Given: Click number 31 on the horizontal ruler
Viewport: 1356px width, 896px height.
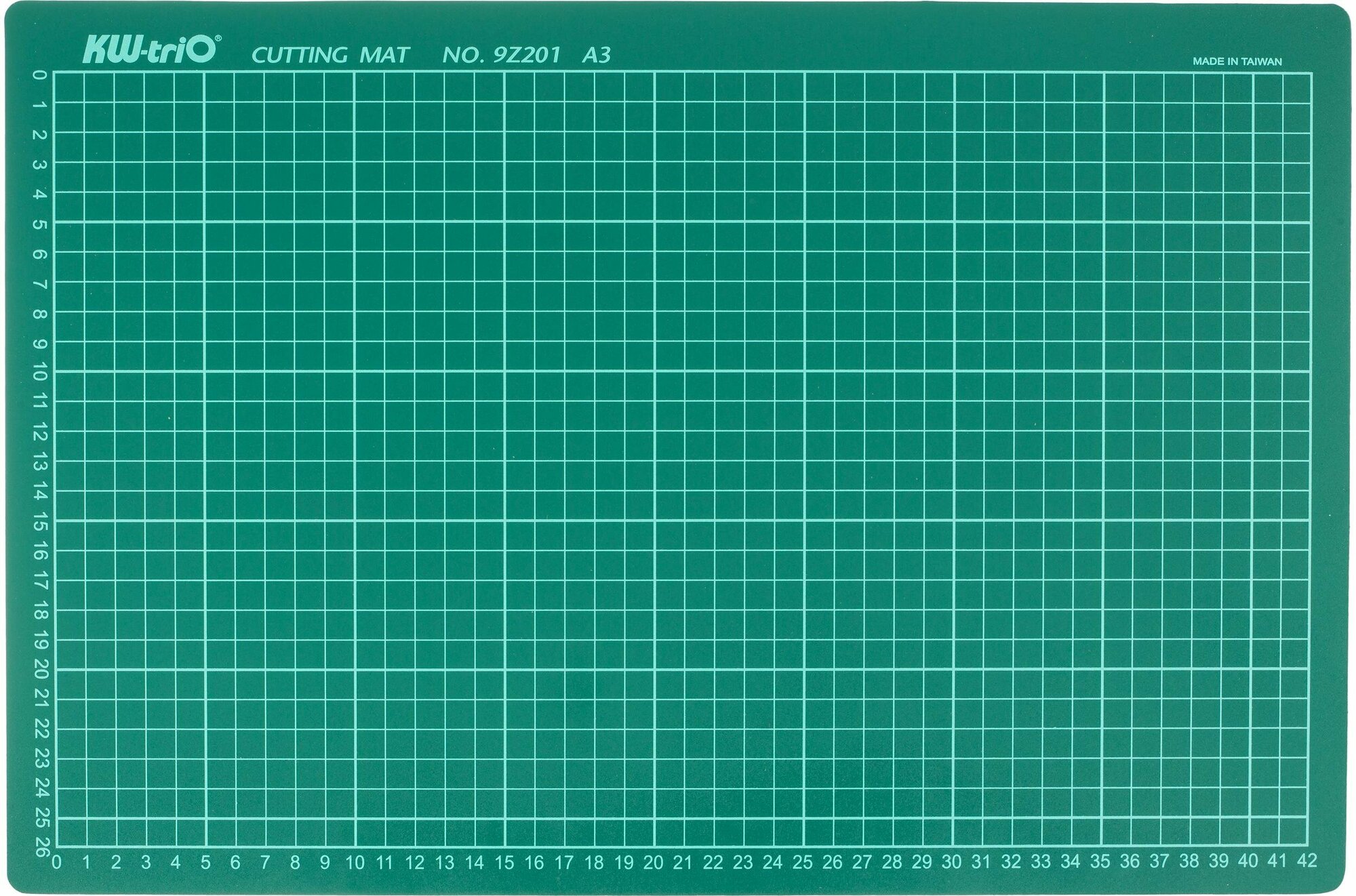Looking at the screenshot, I should (980, 861).
